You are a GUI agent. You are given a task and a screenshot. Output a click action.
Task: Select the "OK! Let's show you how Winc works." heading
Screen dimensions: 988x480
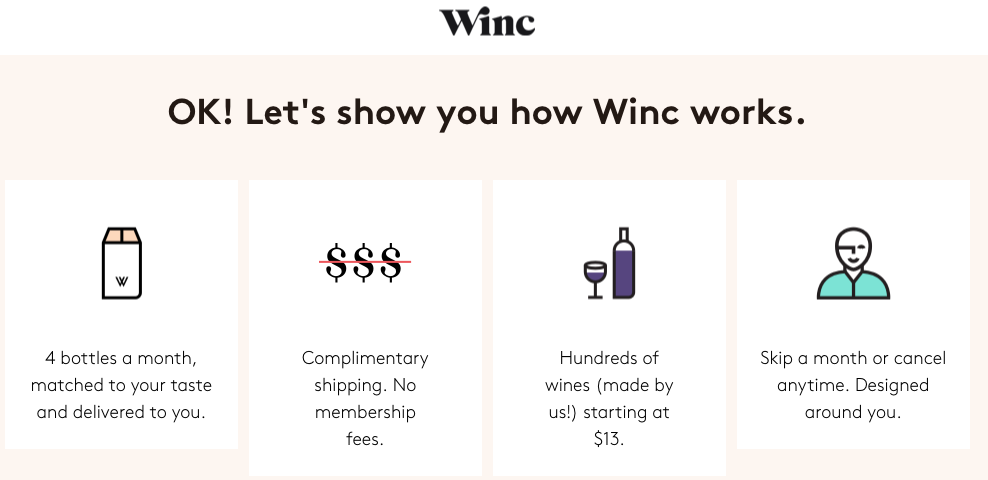(487, 112)
